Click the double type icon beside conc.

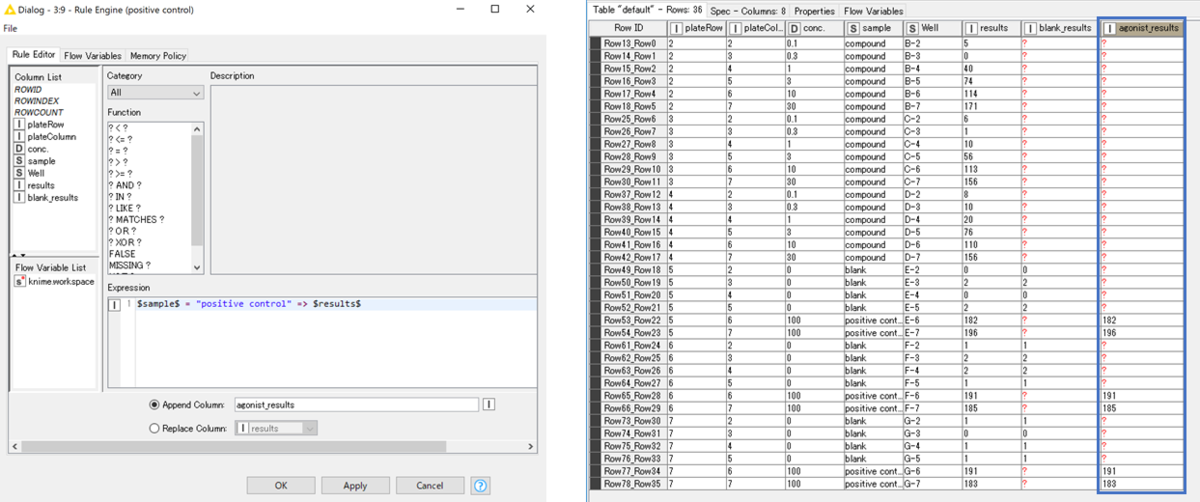point(20,149)
